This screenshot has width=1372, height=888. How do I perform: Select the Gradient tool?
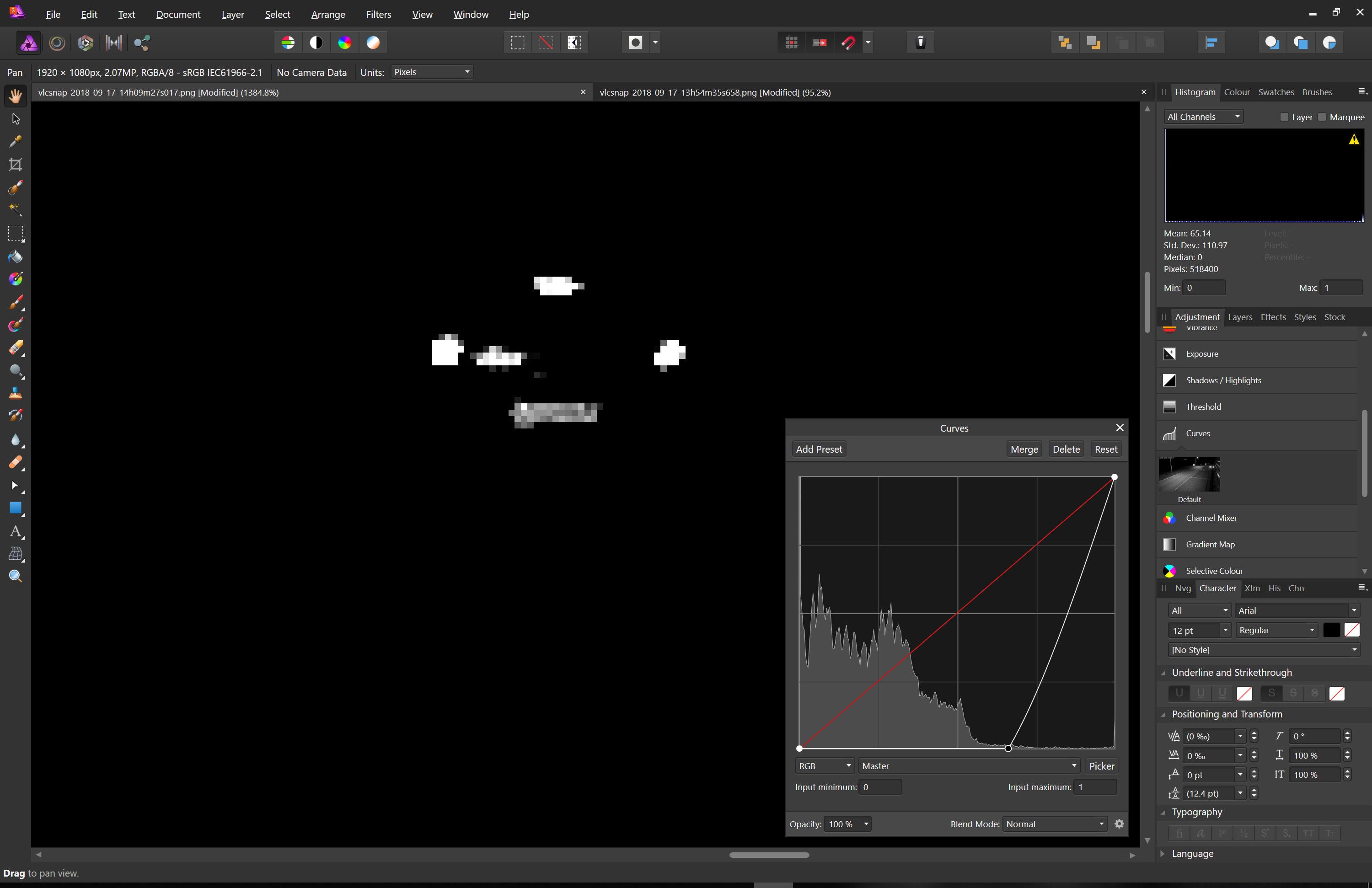tap(16, 279)
